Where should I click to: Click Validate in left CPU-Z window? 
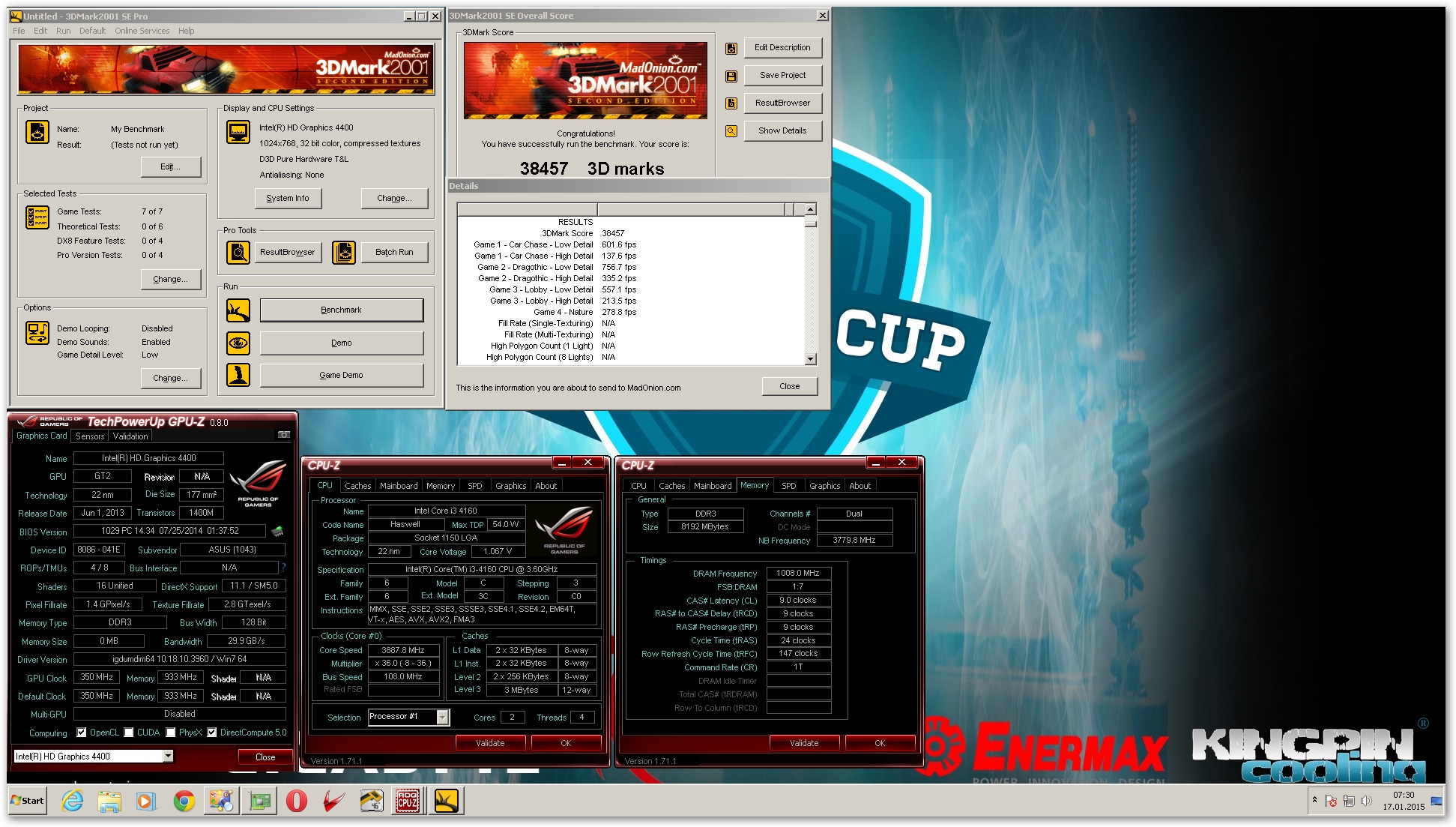point(490,743)
